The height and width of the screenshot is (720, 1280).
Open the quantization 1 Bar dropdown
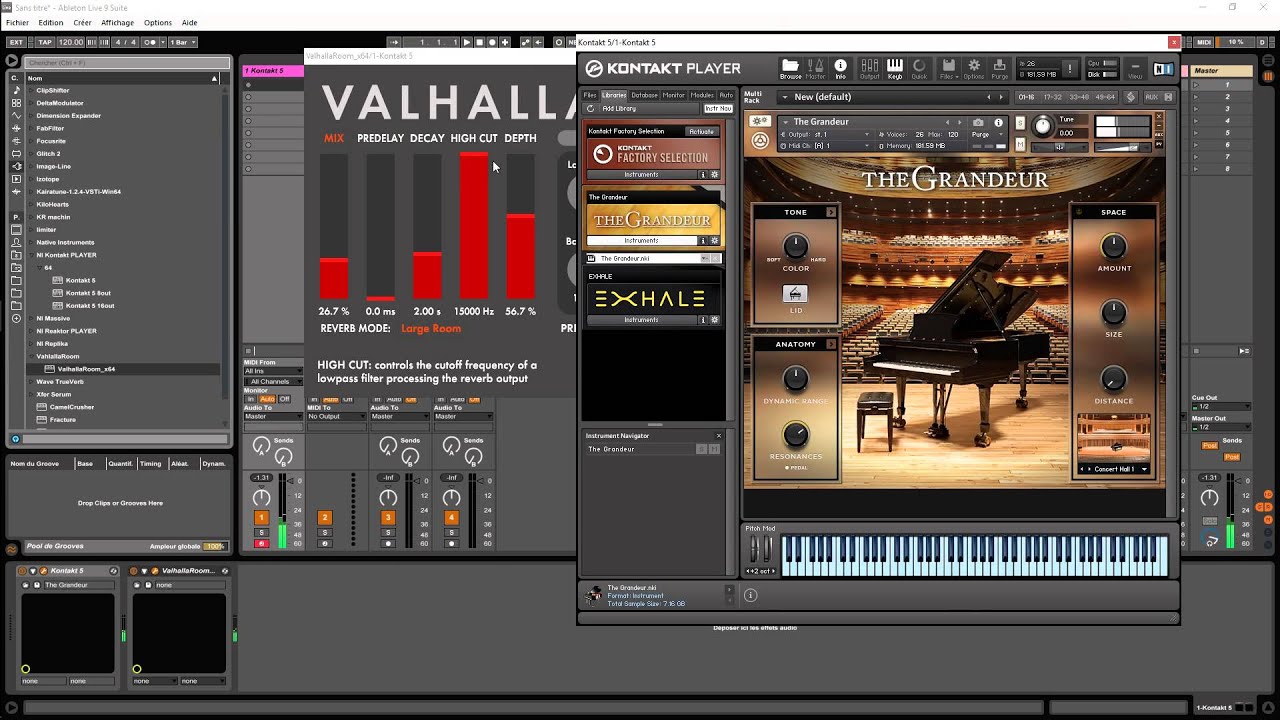click(x=182, y=42)
